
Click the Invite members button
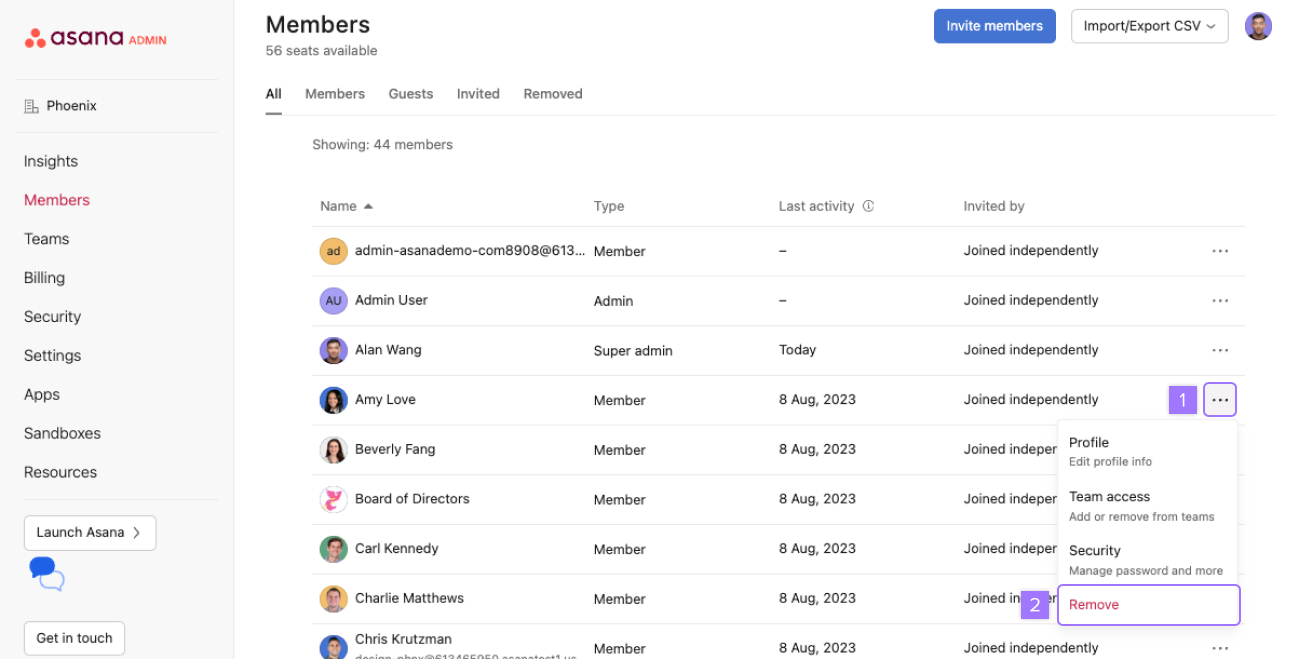(x=994, y=26)
